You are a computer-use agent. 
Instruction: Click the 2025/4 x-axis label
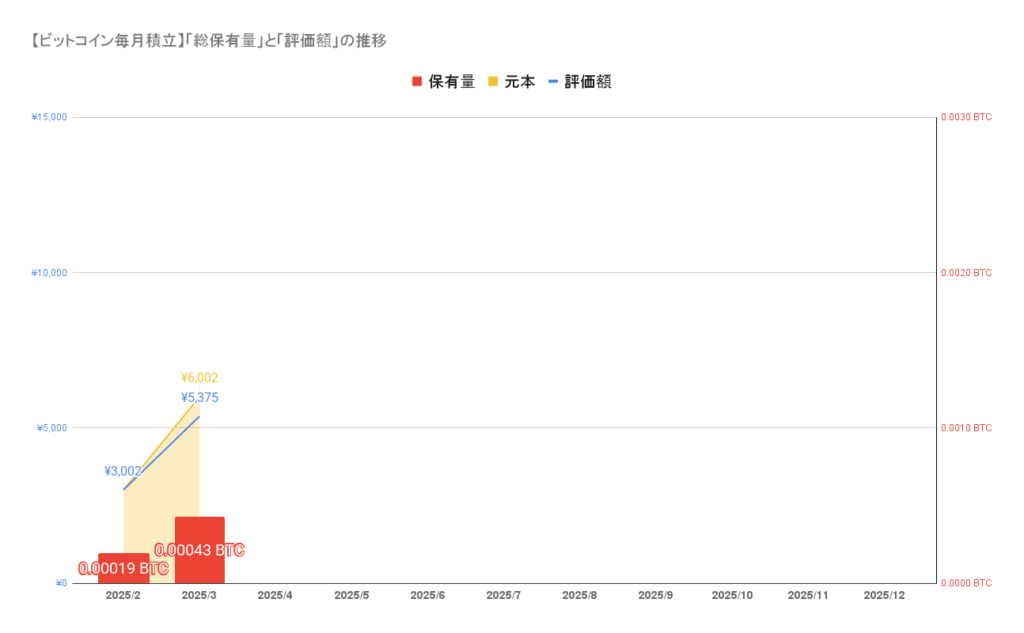click(275, 595)
